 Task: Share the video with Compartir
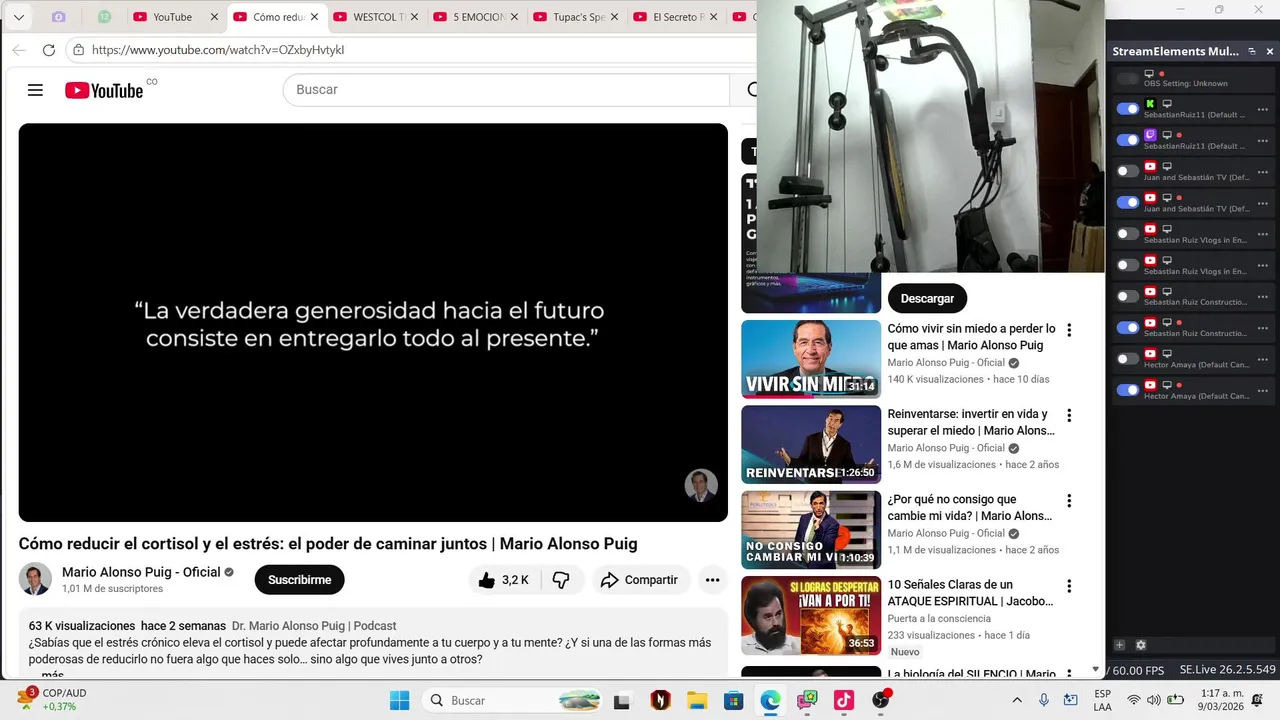click(x=639, y=580)
